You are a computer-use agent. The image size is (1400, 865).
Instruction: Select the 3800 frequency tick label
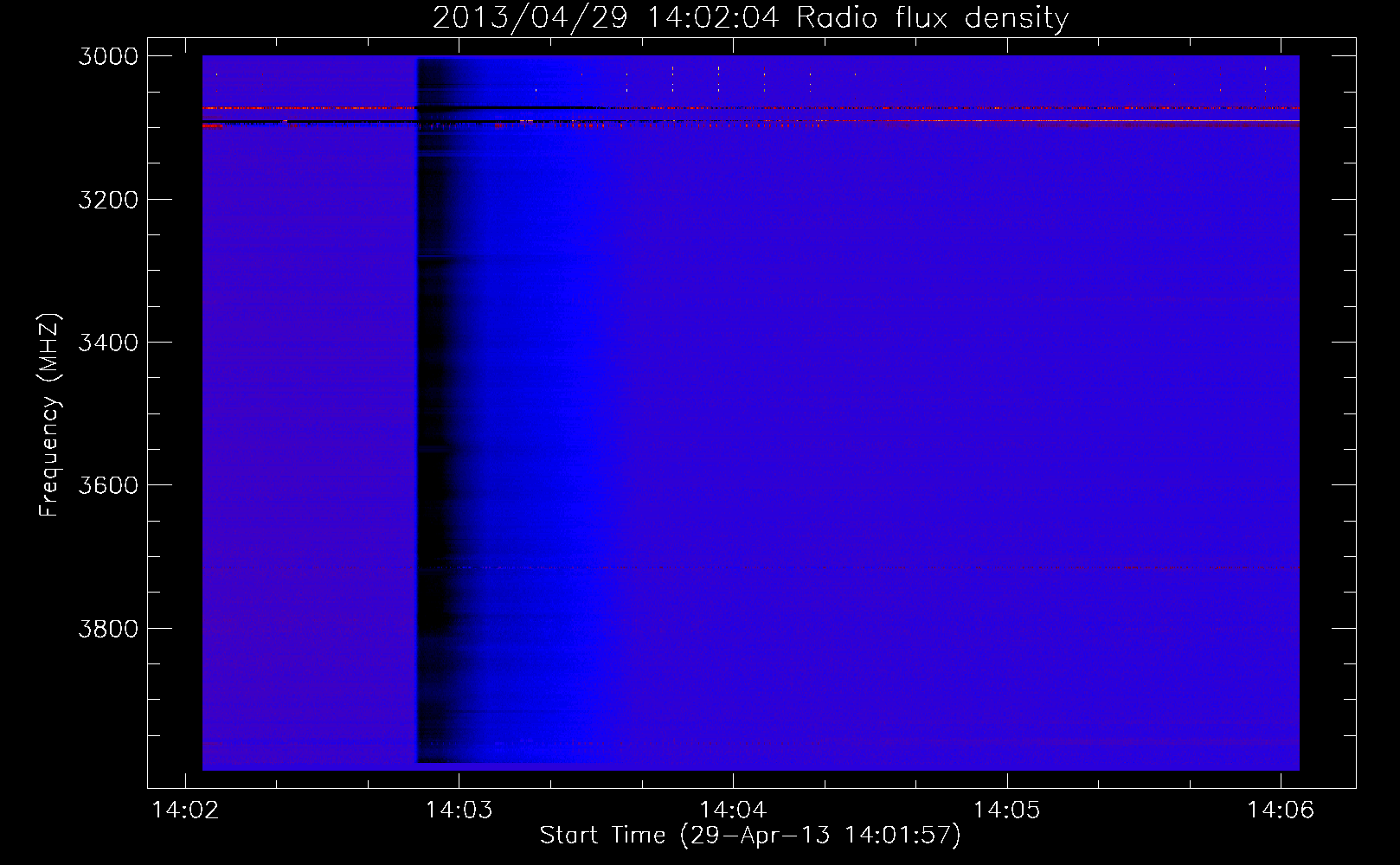click(108, 629)
